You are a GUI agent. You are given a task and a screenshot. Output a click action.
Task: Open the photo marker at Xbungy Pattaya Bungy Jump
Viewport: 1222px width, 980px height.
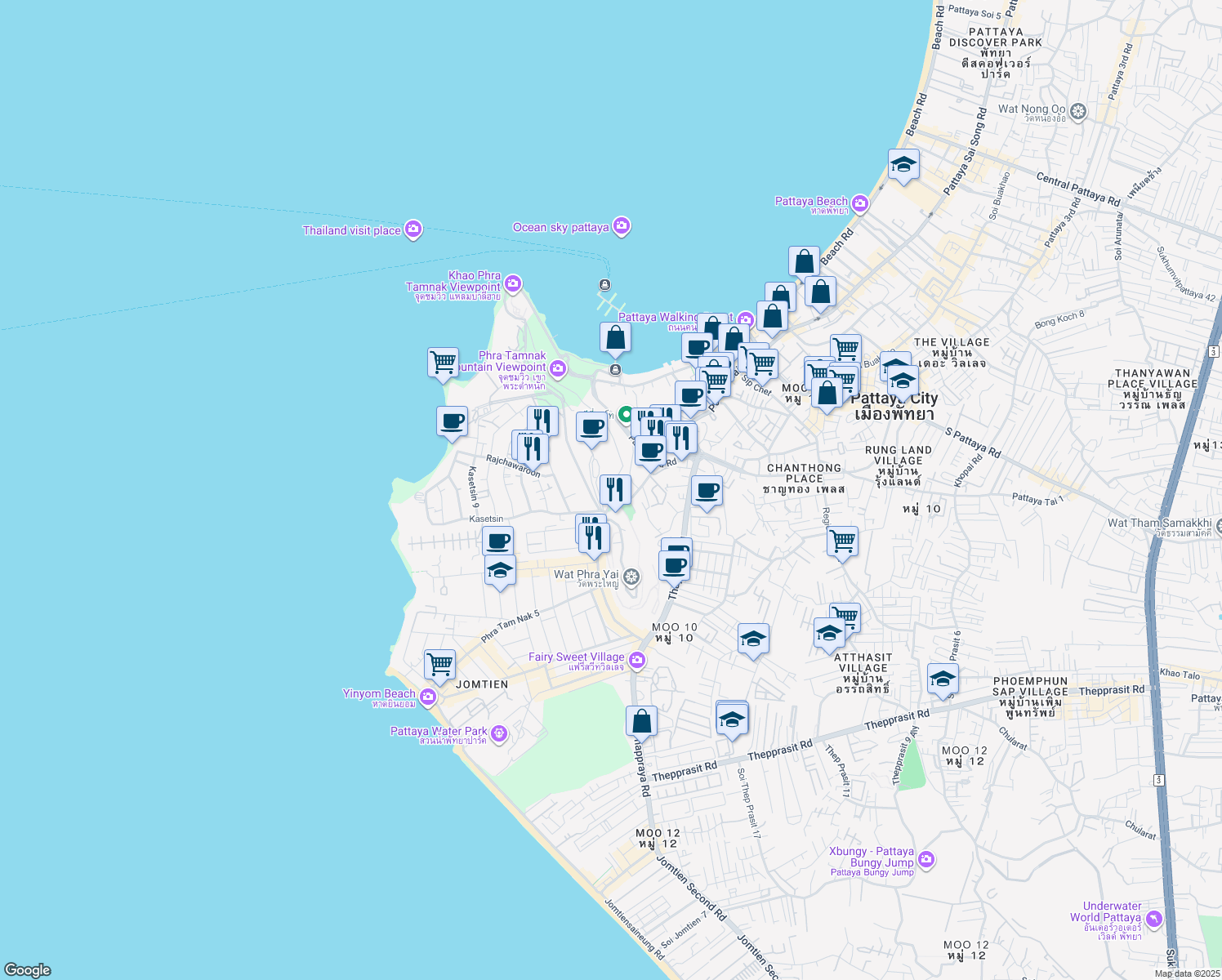(x=926, y=859)
